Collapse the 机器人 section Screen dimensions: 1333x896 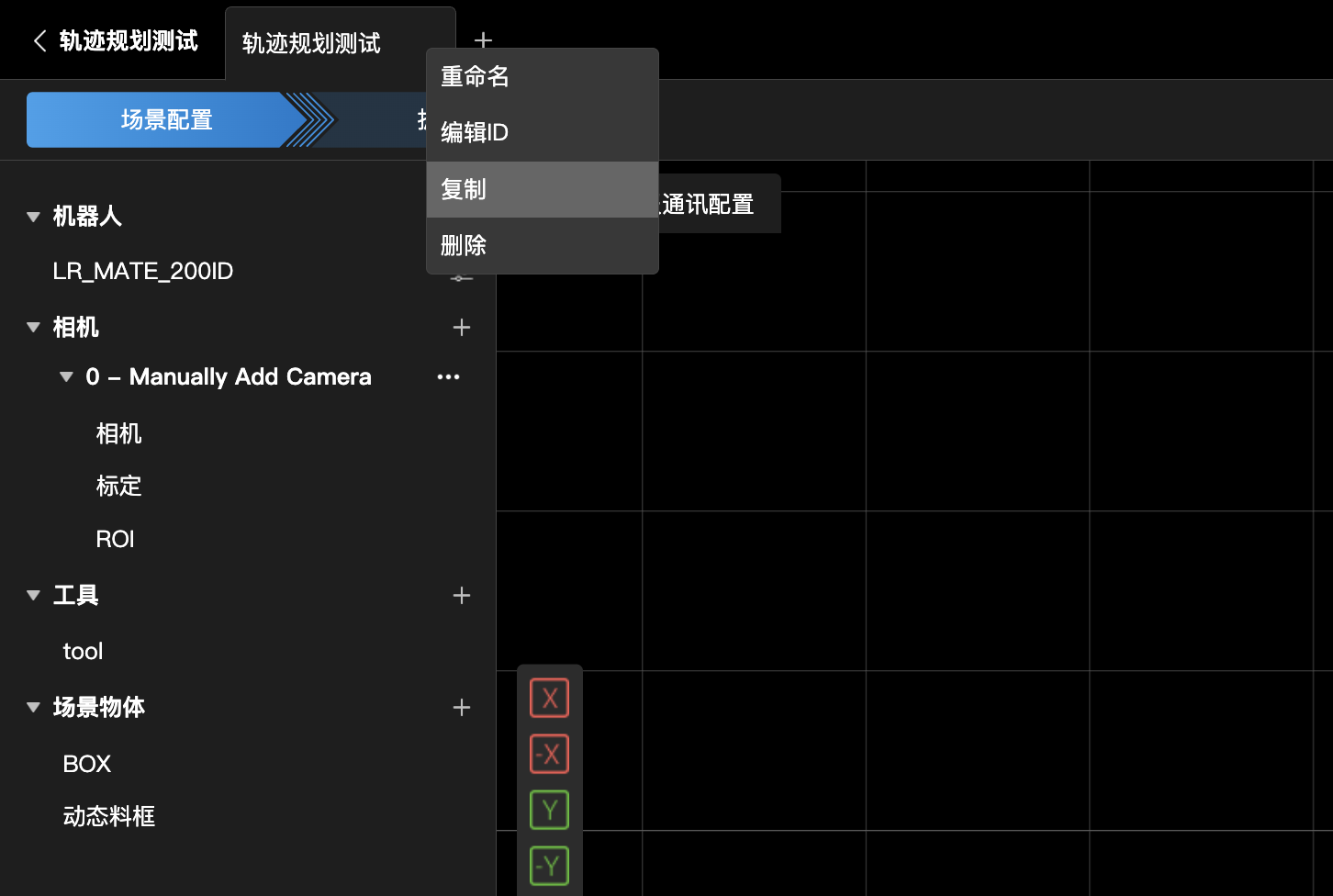pyautogui.click(x=34, y=218)
